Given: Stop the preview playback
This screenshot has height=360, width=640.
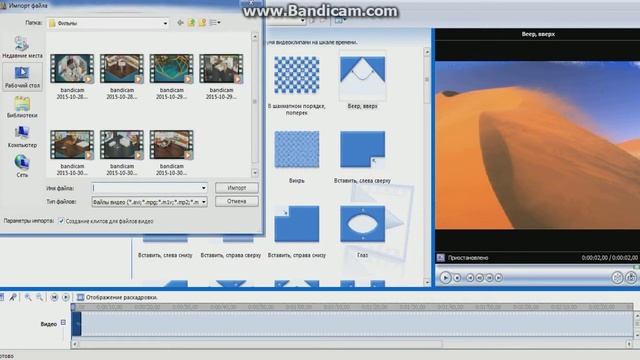Looking at the screenshot, I should tap(457, 278).
